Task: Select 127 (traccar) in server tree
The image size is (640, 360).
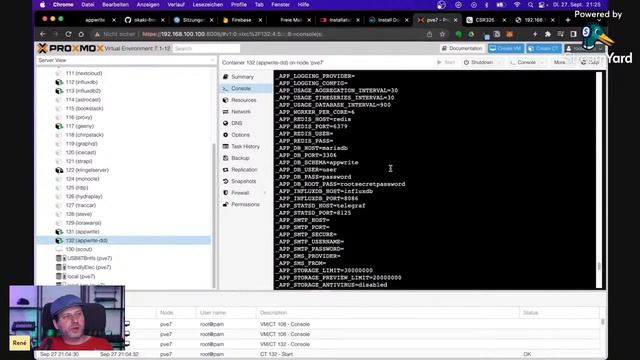Action: pos(80,205)
